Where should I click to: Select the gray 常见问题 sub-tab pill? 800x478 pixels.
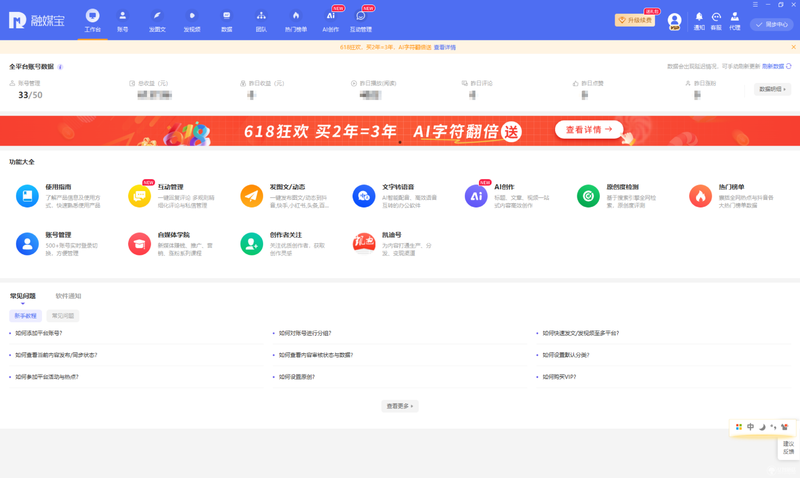pyautogui.click(x=63, y=316)
